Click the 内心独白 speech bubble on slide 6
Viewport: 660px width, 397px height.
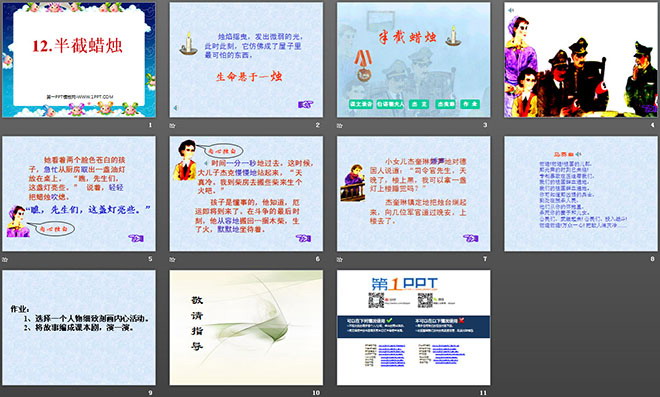pyautogui.click(x=222, y=150)
